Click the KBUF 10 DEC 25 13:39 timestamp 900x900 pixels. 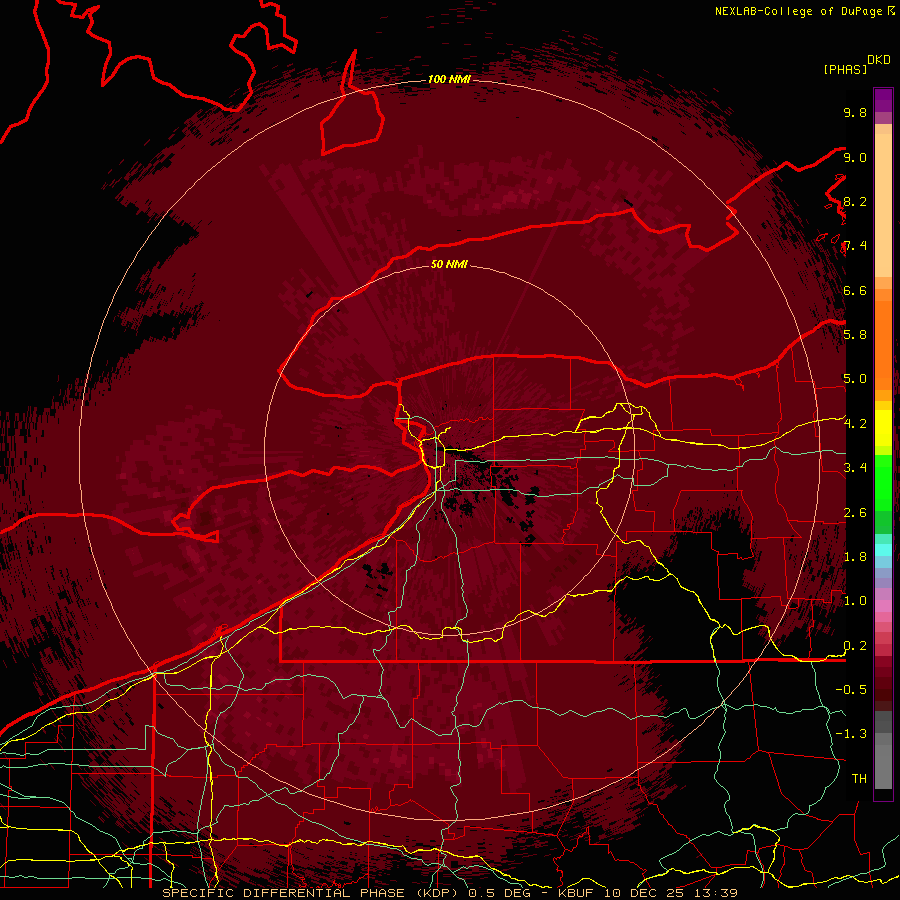point(647,893)
